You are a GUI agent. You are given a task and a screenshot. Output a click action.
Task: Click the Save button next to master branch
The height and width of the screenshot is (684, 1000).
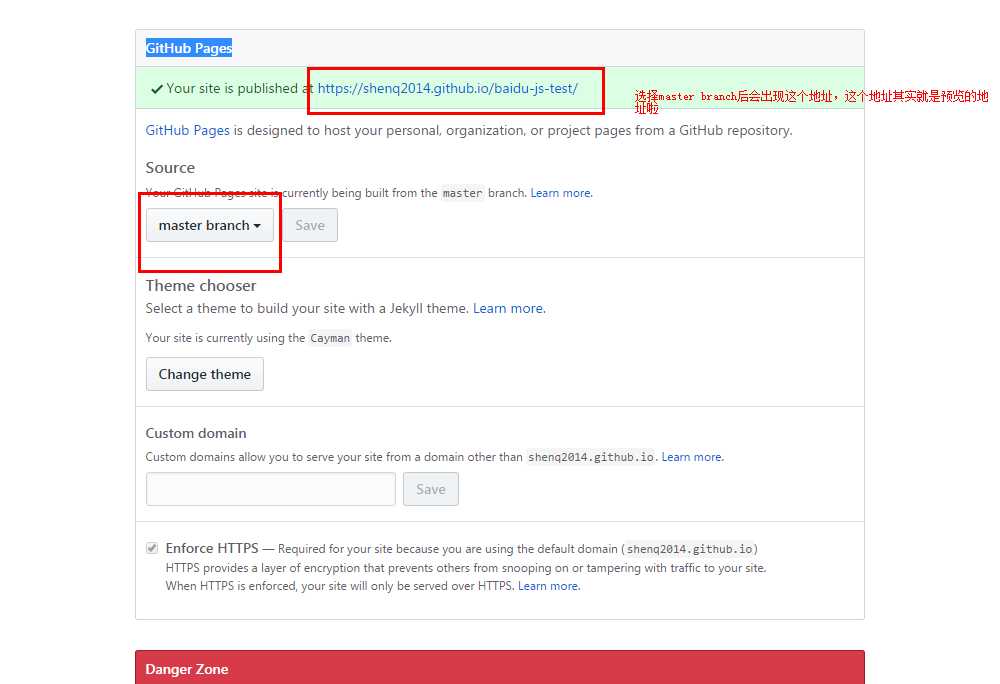click(x=310, y=226)
